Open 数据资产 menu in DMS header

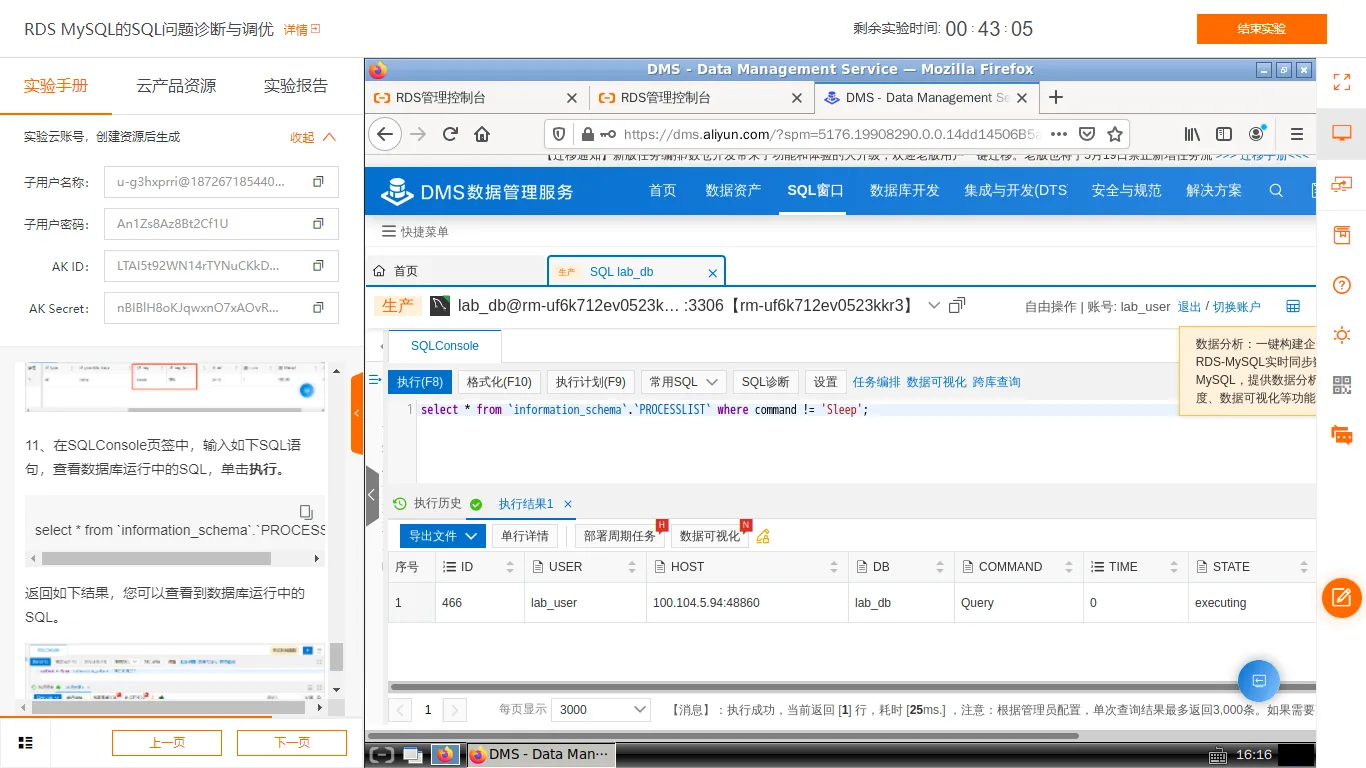coord(733,190)
